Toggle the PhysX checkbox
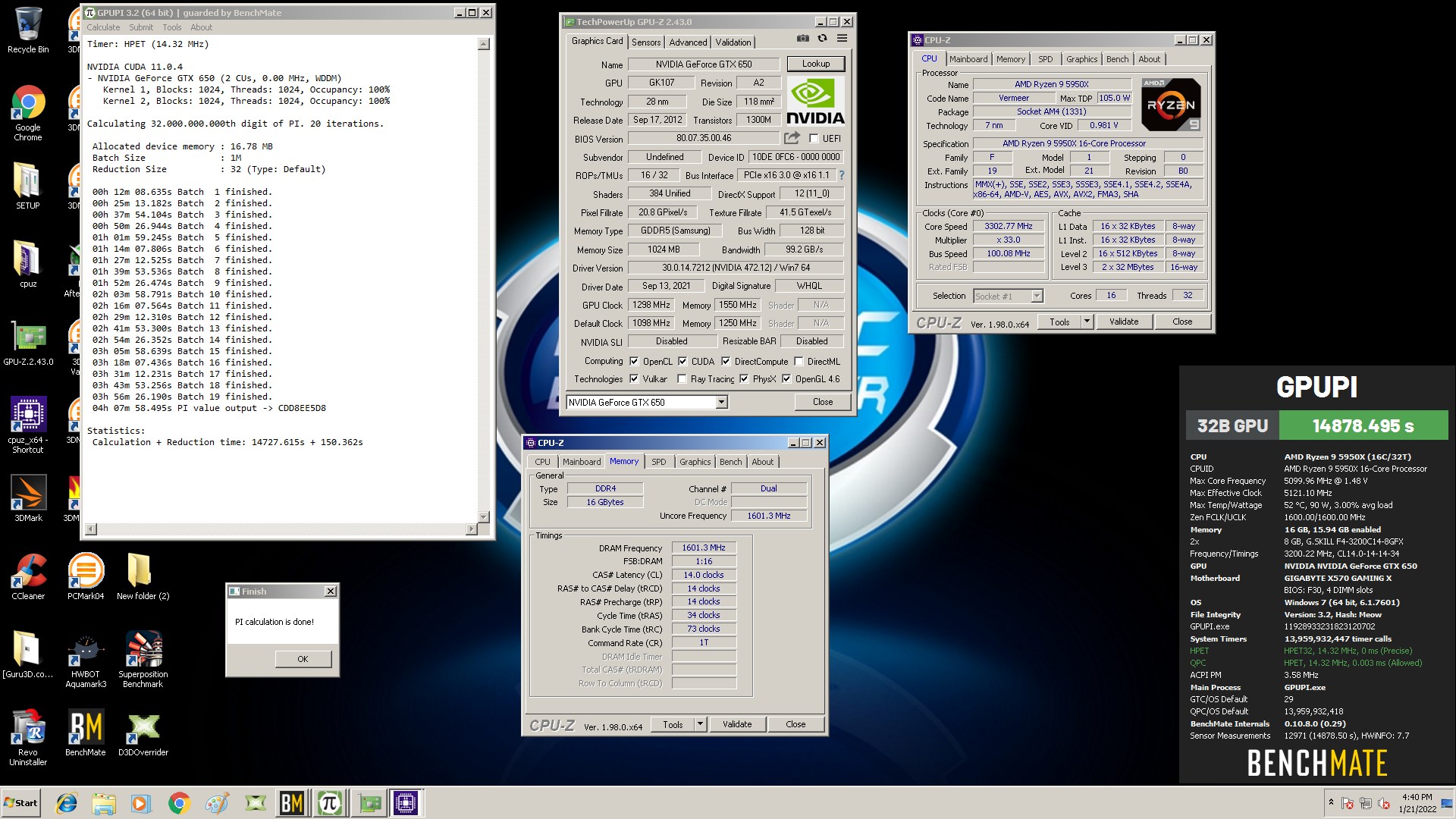The height and width of the screenshot is (819, 1456). pos(744,379)
